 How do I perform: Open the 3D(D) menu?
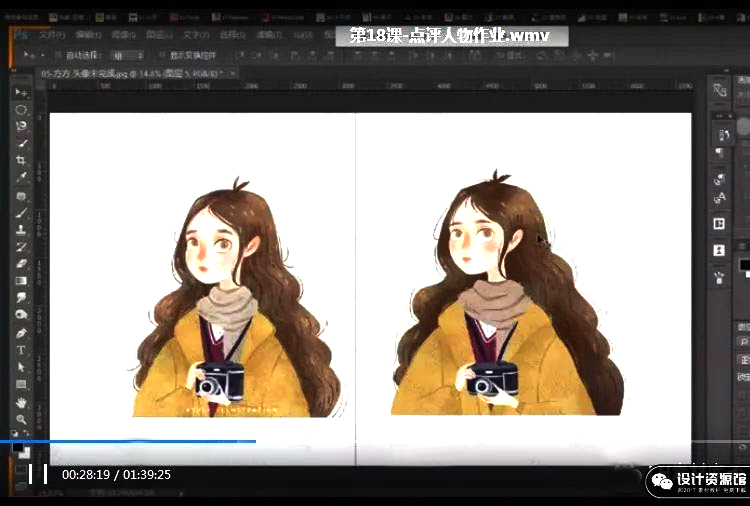pos(303,35)
